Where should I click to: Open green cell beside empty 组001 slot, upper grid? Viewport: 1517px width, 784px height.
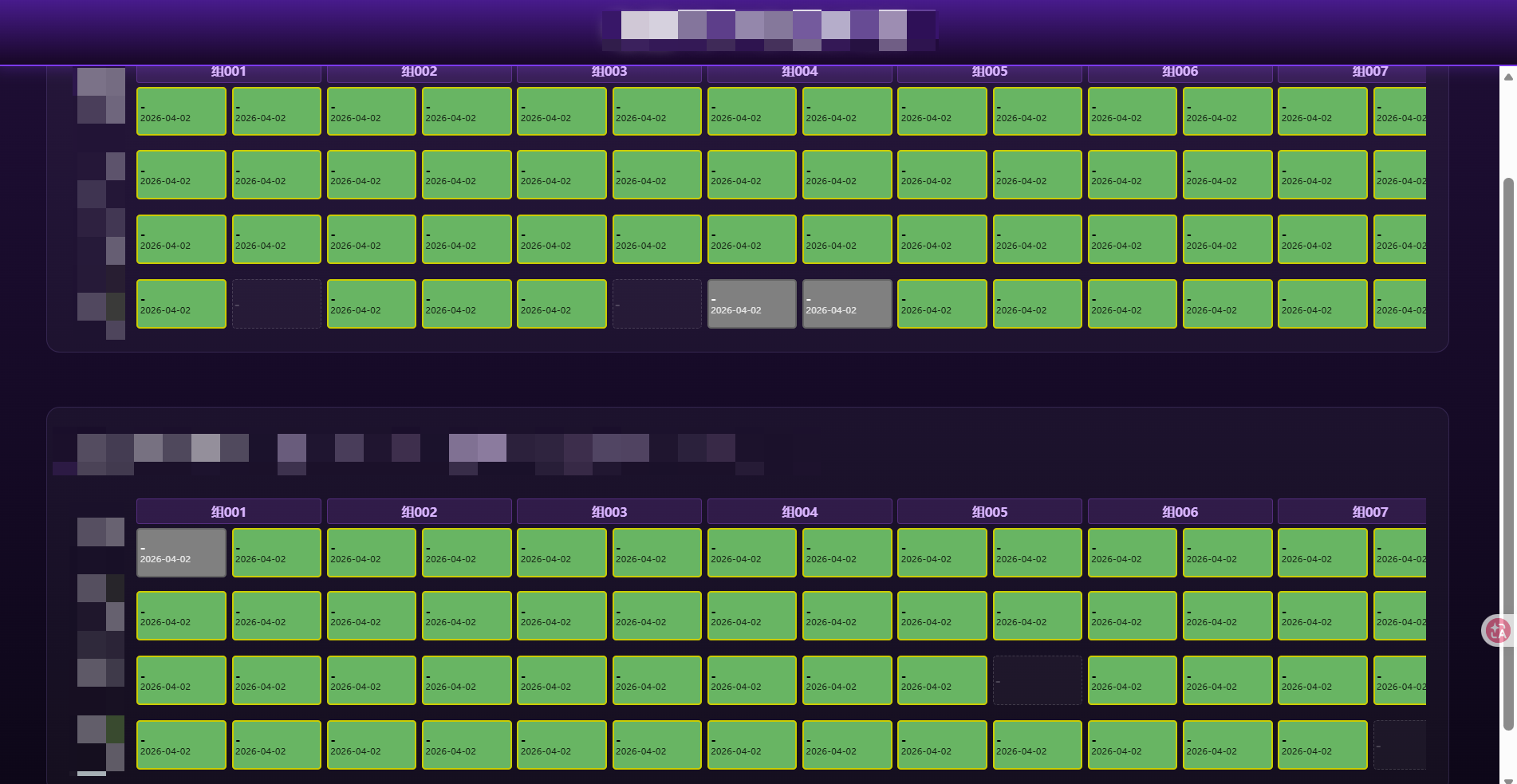(x=181, y=304)
